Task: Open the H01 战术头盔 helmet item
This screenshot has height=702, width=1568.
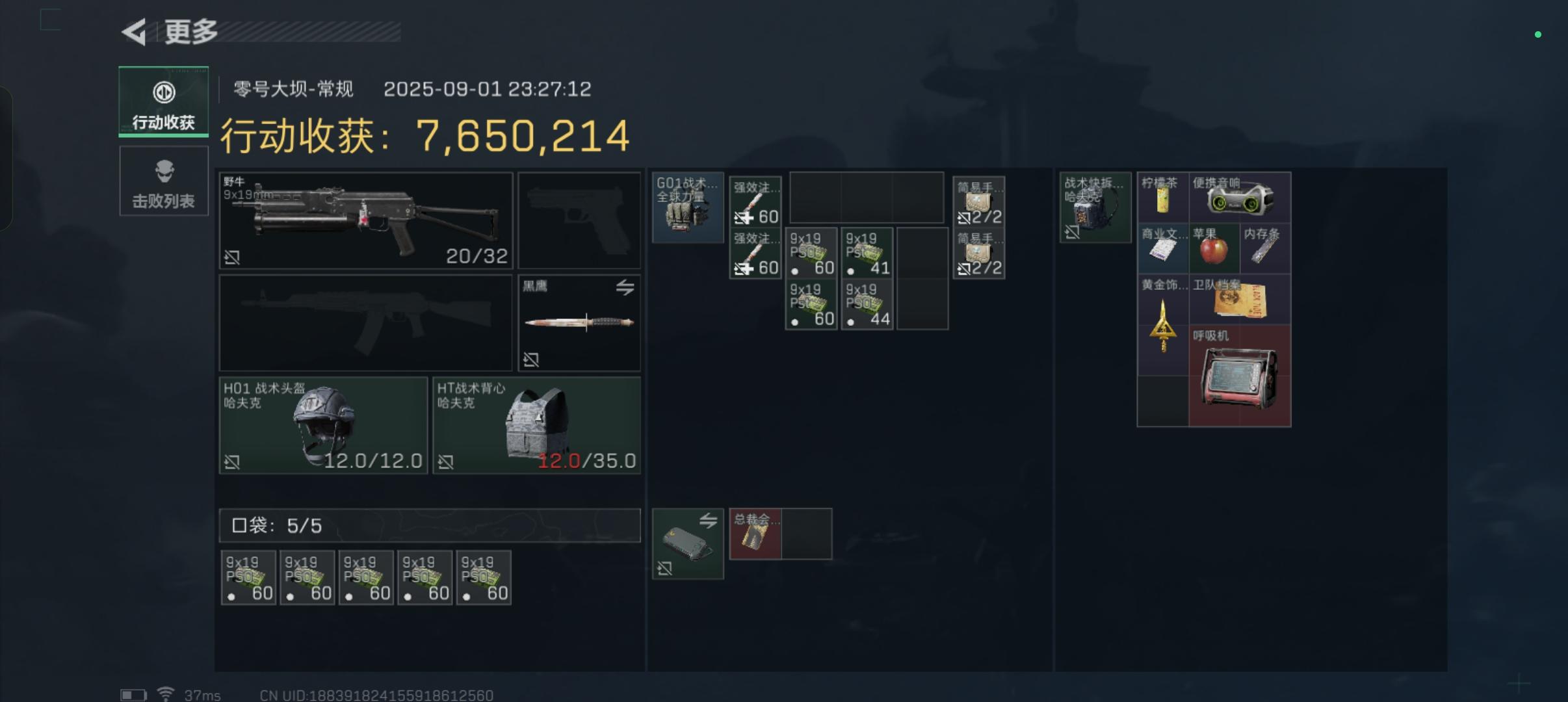Action: (323, 426)
